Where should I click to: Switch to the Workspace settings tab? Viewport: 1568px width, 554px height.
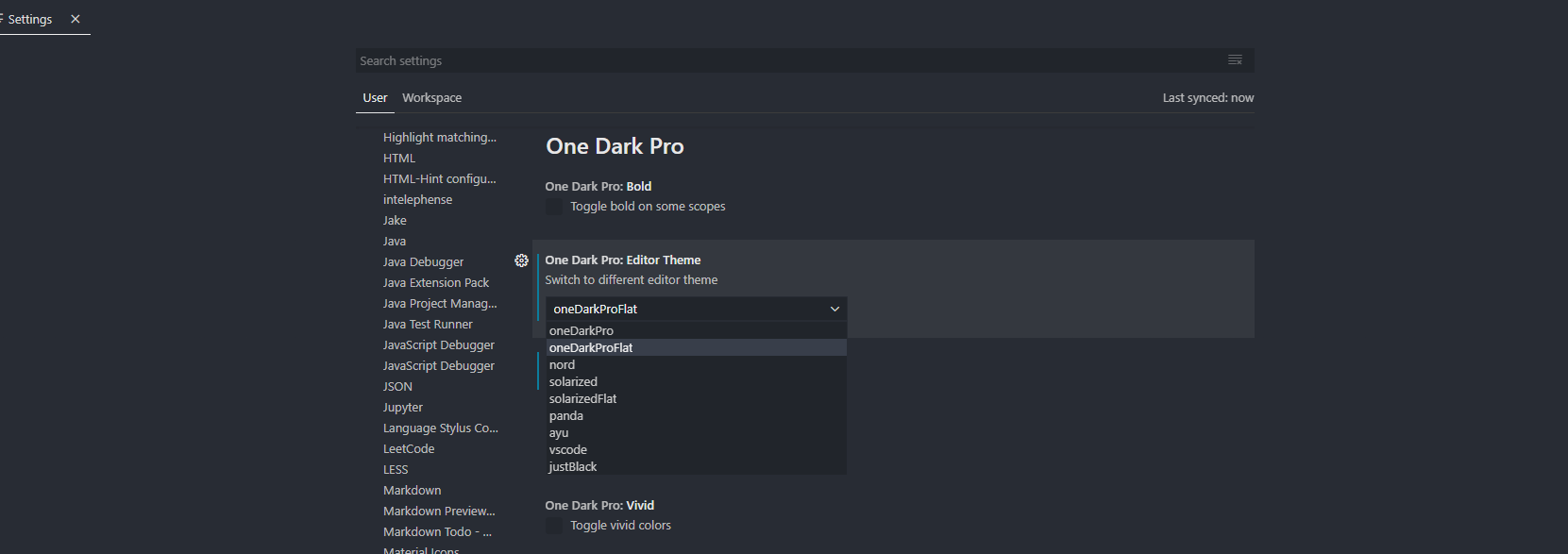[x=431, y=98]
